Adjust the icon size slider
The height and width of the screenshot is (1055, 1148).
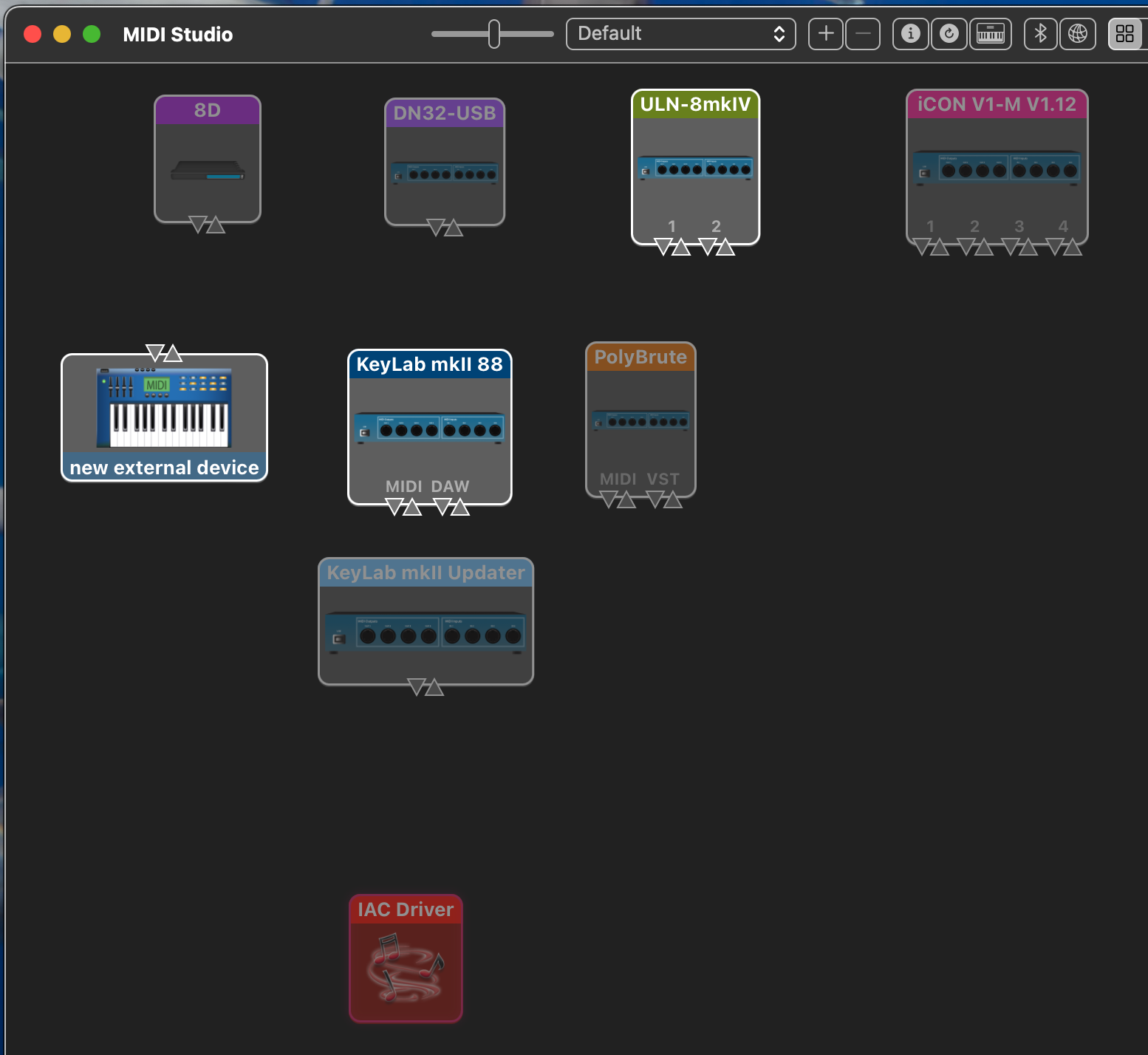(493, 34)
